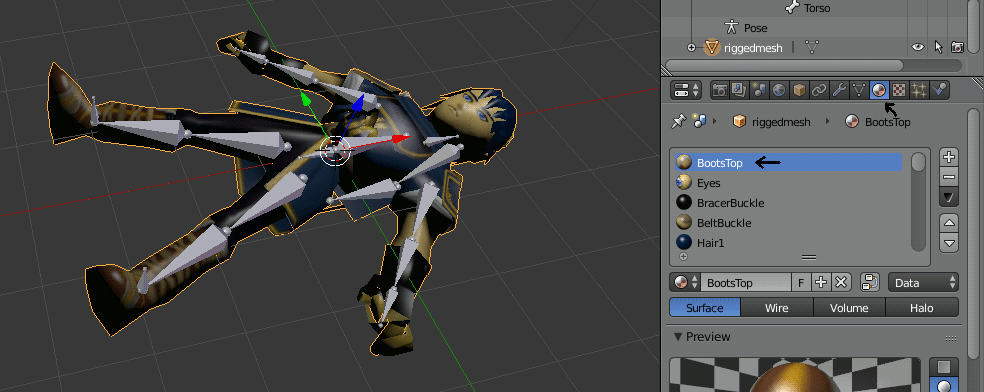
Task: Switch material type to Halo
Action: point(922,308)
